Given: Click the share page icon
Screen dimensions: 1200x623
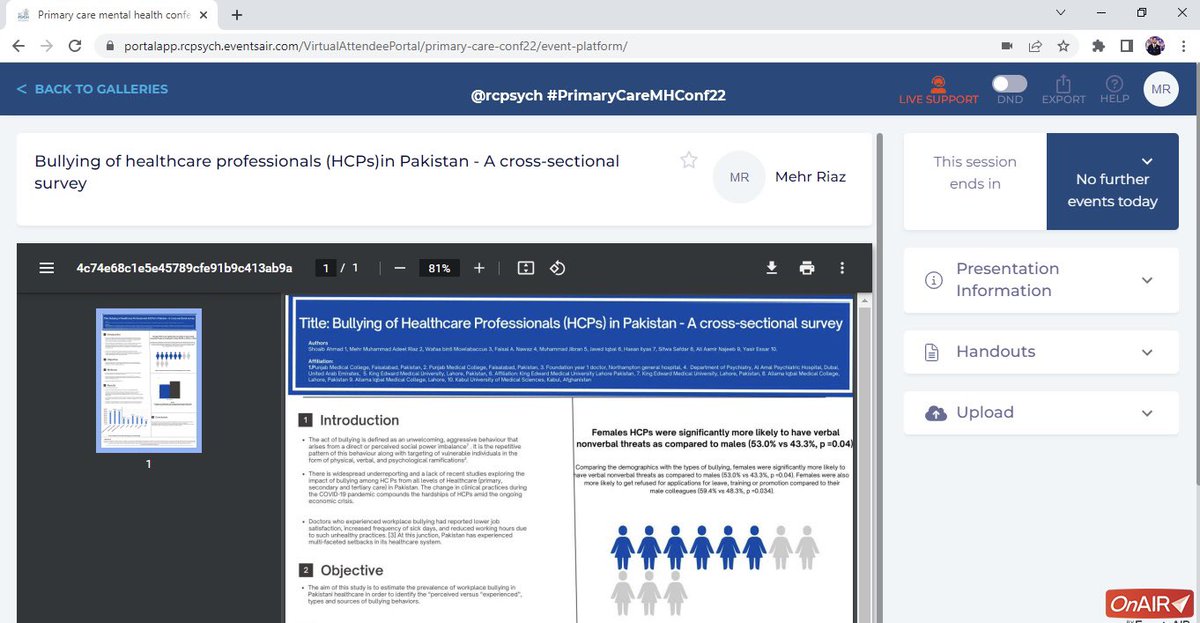Looking at the screenshot, I should (x=1035, y=46).
